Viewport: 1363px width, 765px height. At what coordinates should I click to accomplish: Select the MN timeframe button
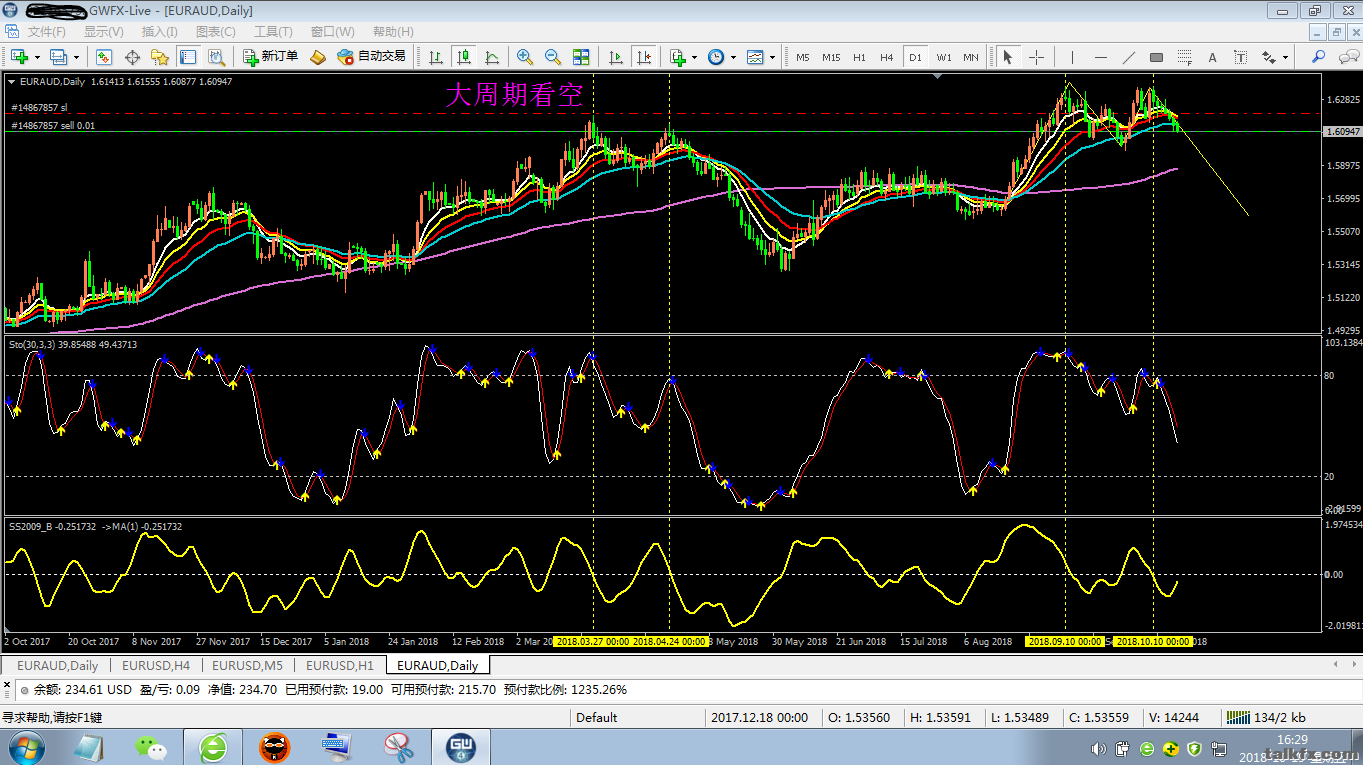click(971, 57)
